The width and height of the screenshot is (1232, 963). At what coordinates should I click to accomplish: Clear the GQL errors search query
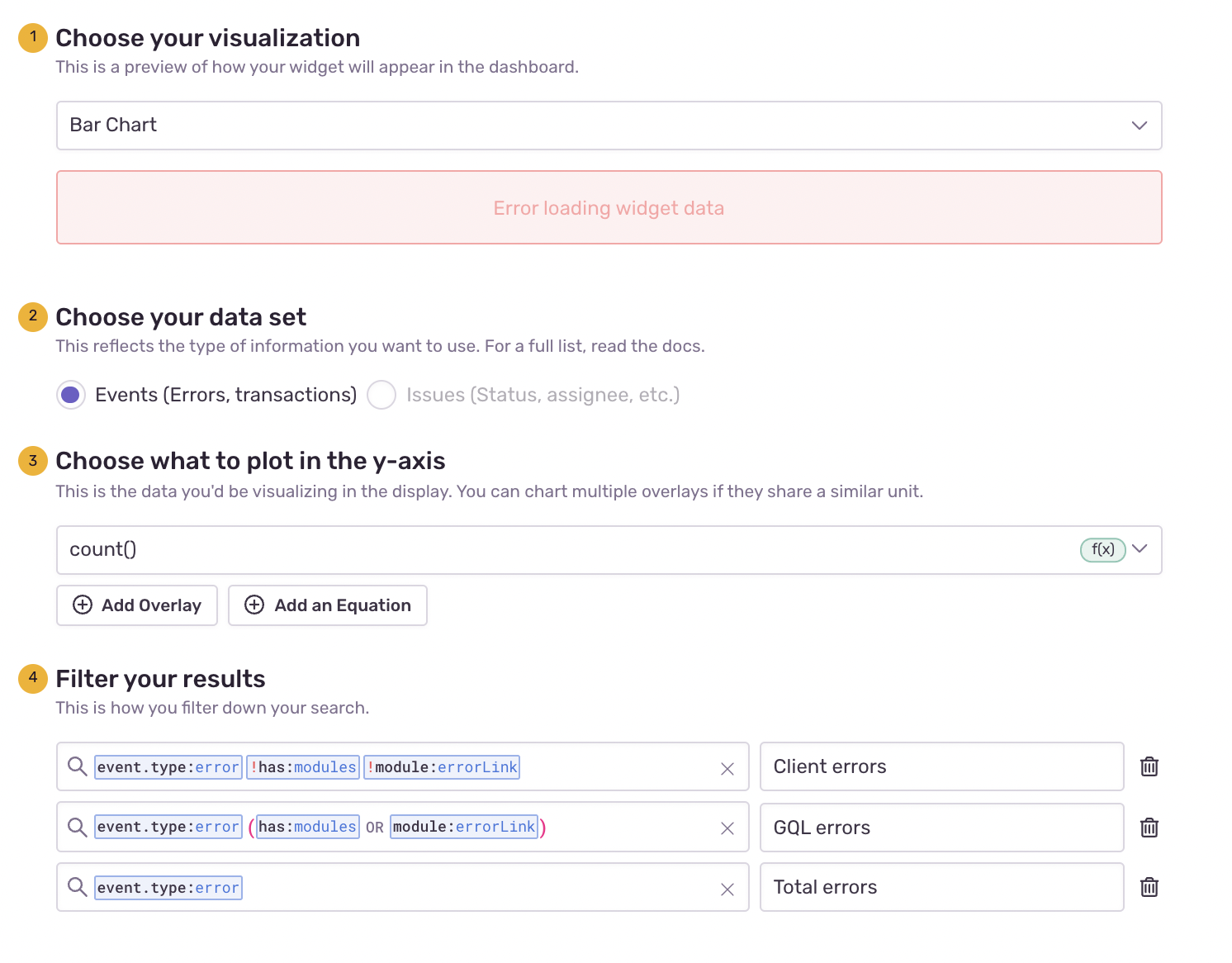pos(727,828)
